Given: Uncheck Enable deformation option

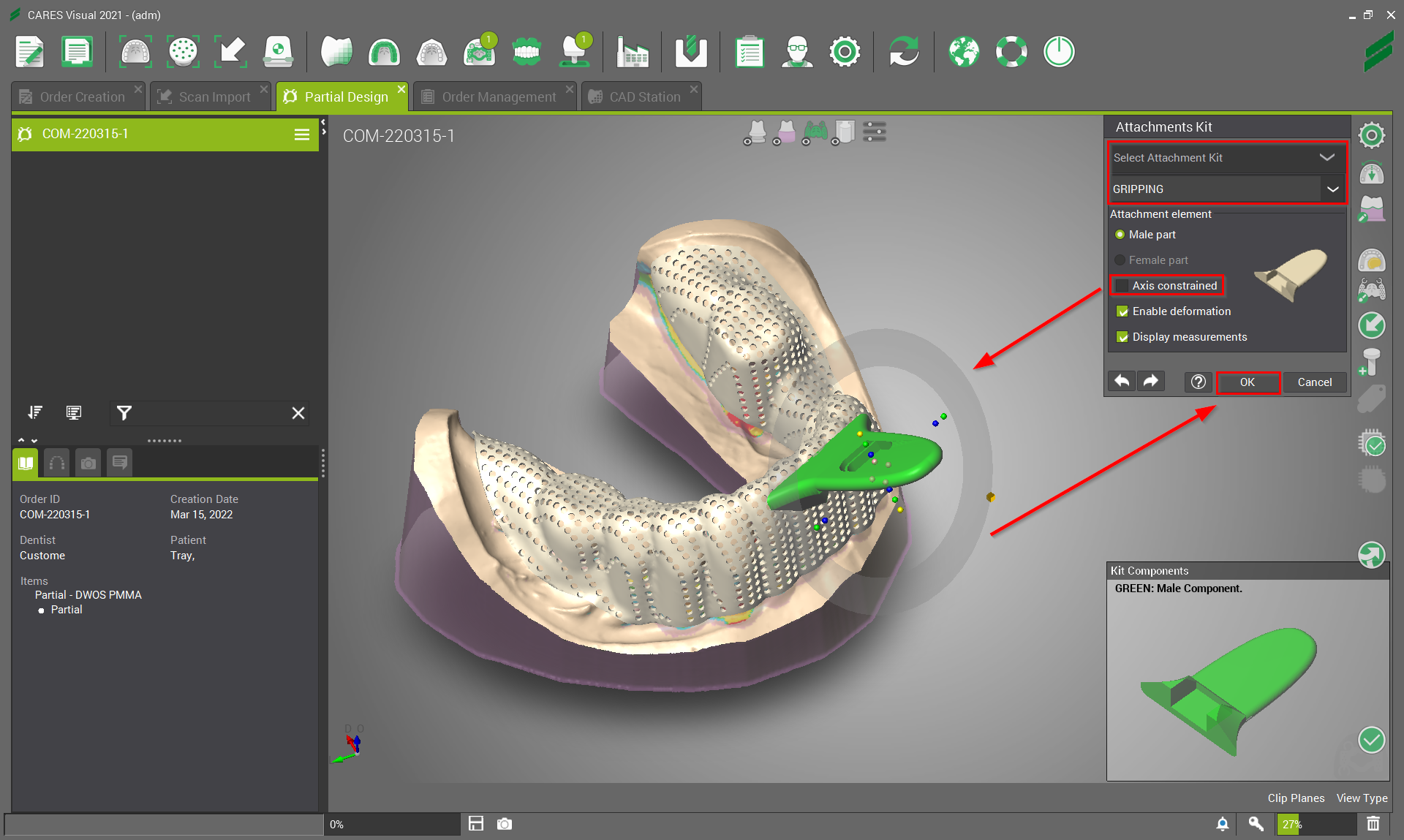Looking at the screenshot, I should pyautogui.click(x=1122, y=311).
